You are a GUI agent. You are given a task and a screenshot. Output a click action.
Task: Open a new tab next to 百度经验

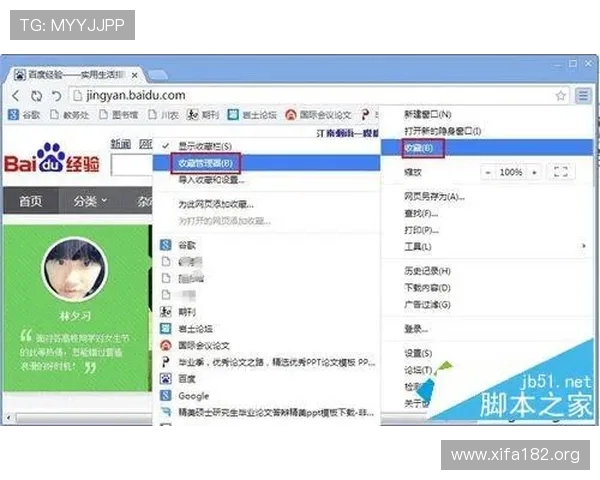(x=158, y=75)
